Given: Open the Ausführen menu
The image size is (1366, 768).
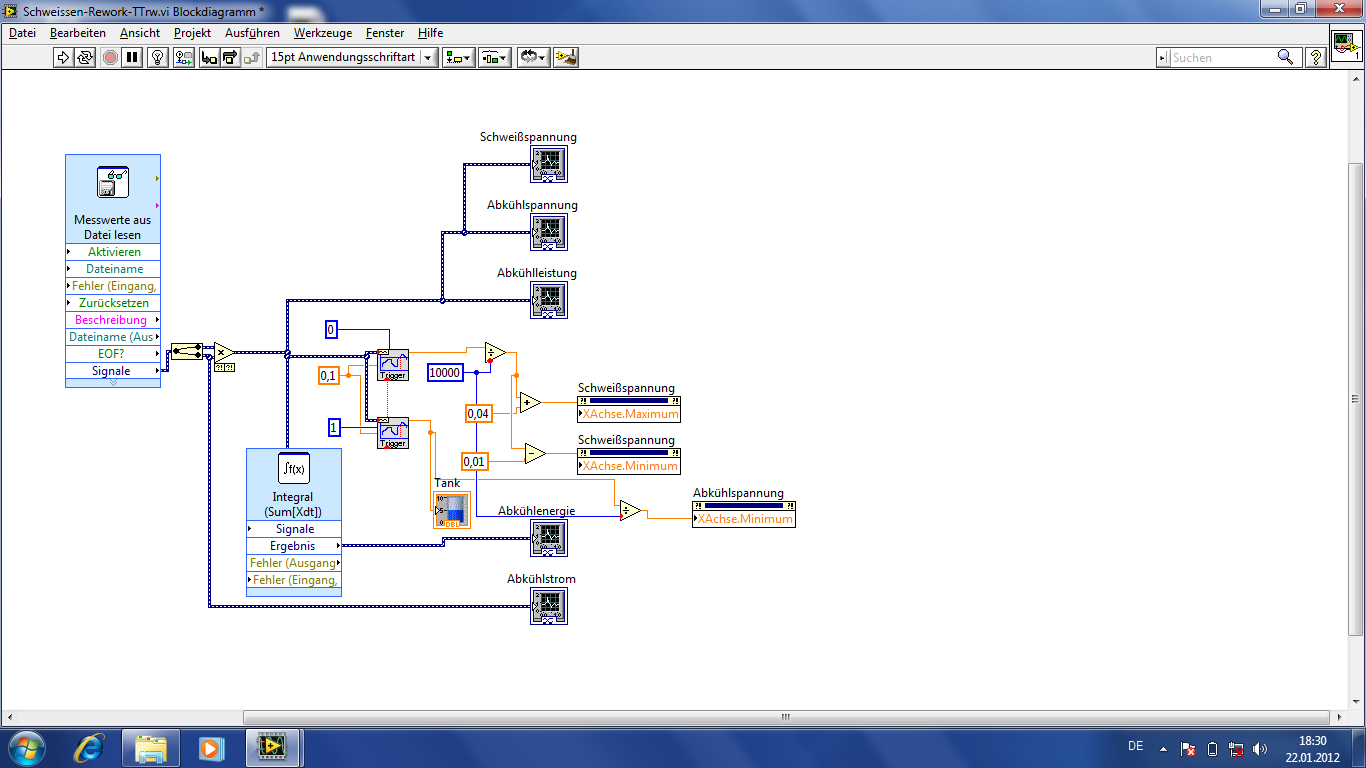Looking at the screenshot, I should pos(252,33).
